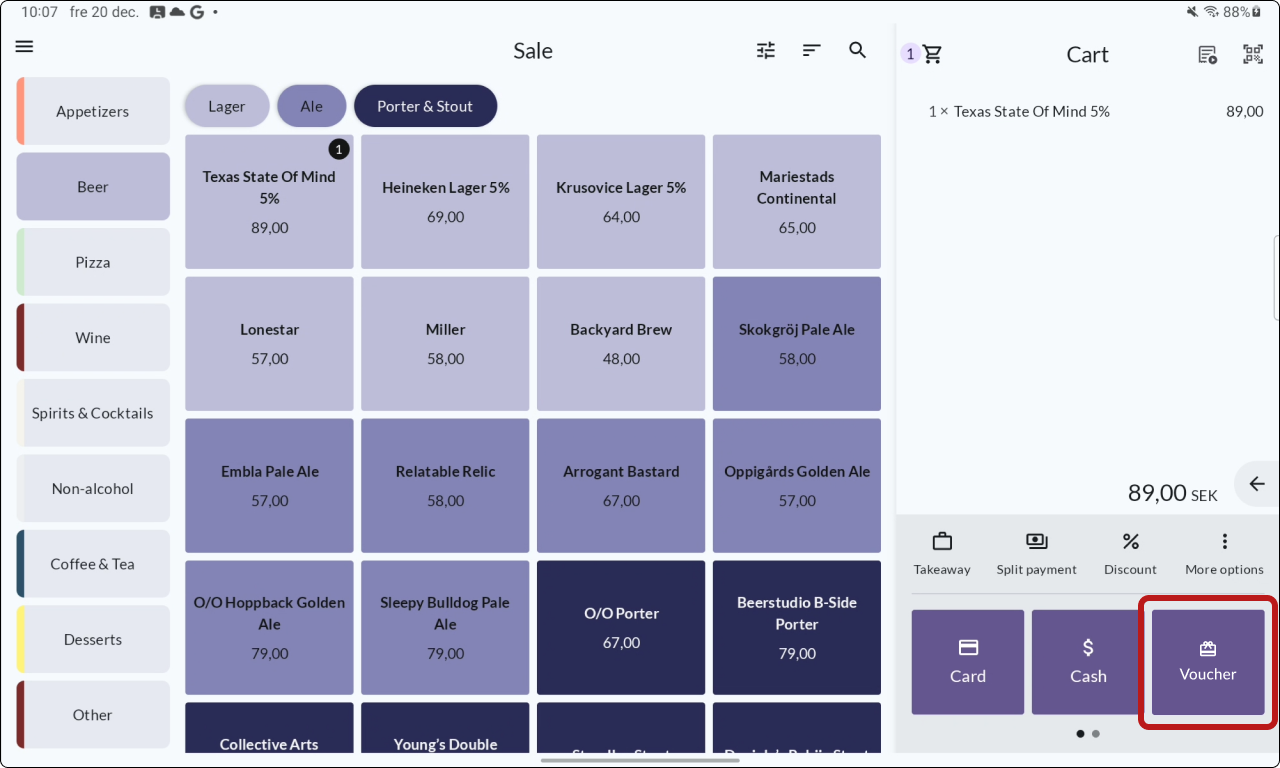Open product search magnifier
Screen dimensions: 1280x768
[x=858, y=50]
